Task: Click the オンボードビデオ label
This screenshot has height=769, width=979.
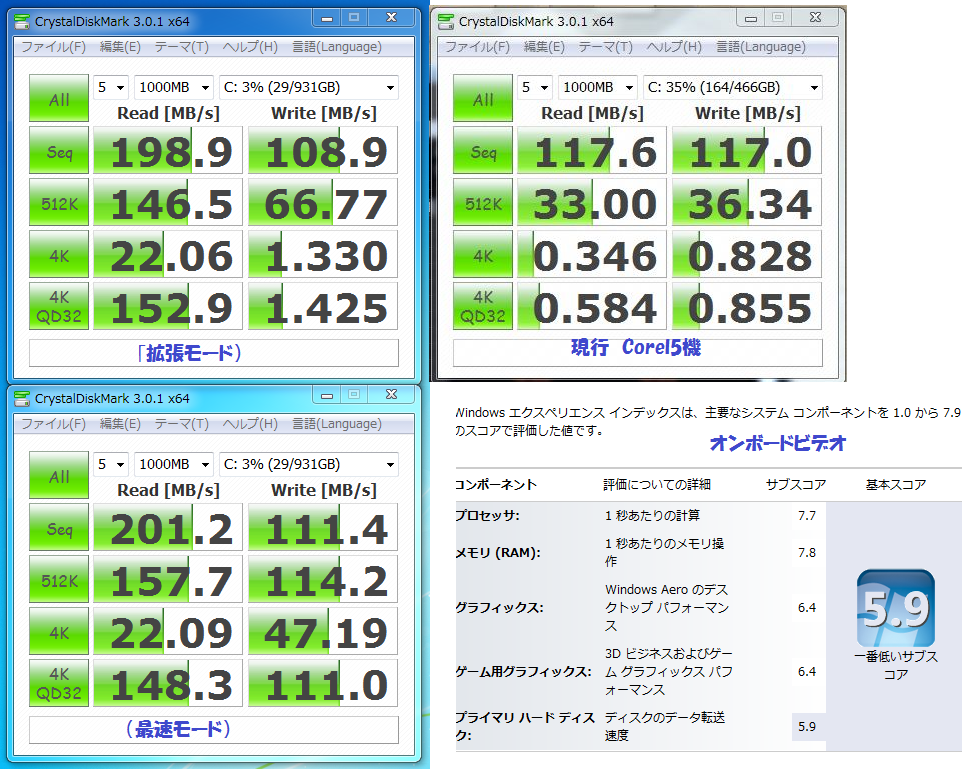Action: (x=777, y=443)
